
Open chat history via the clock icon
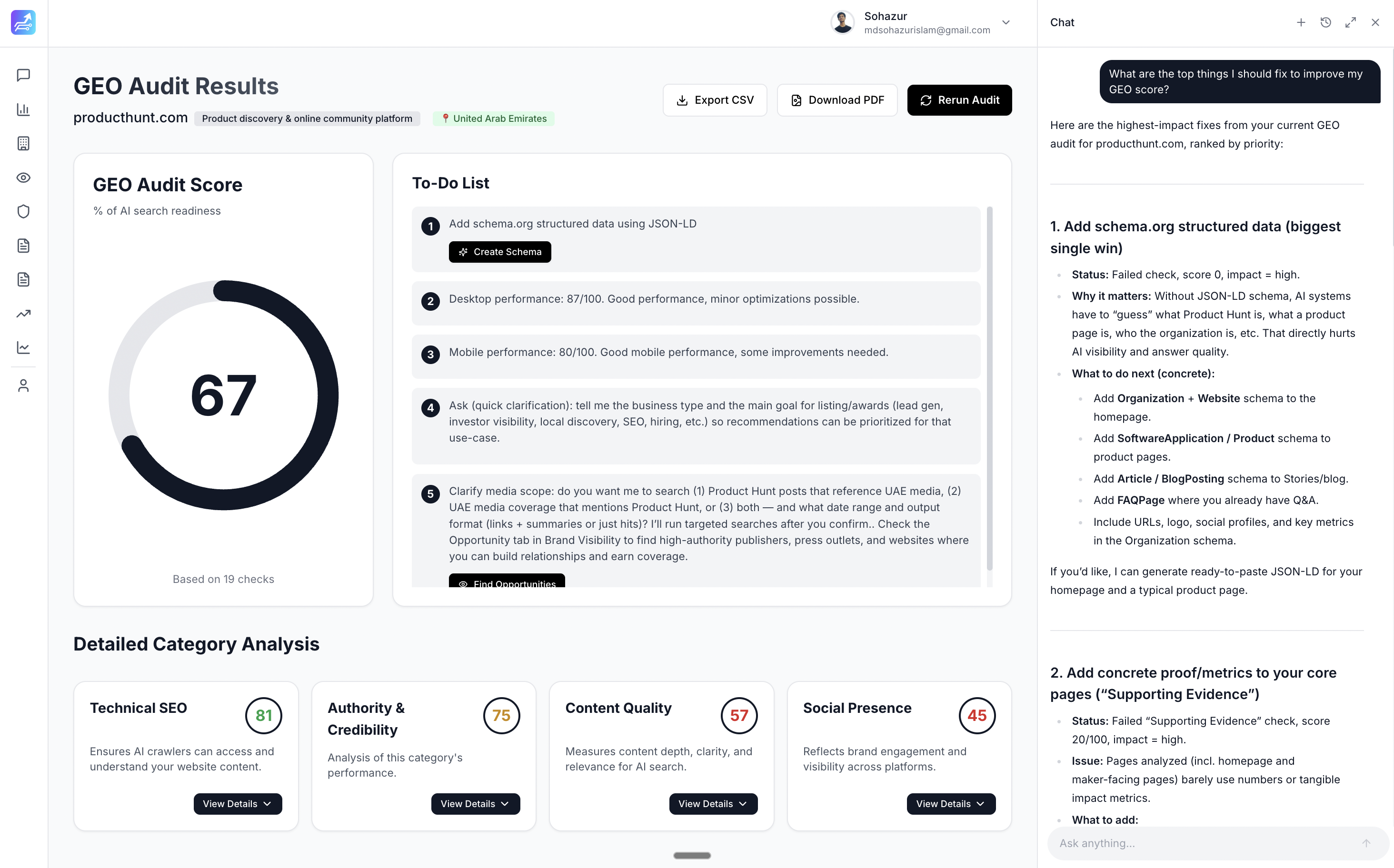pyautogui.click(x=1325, y=22)
